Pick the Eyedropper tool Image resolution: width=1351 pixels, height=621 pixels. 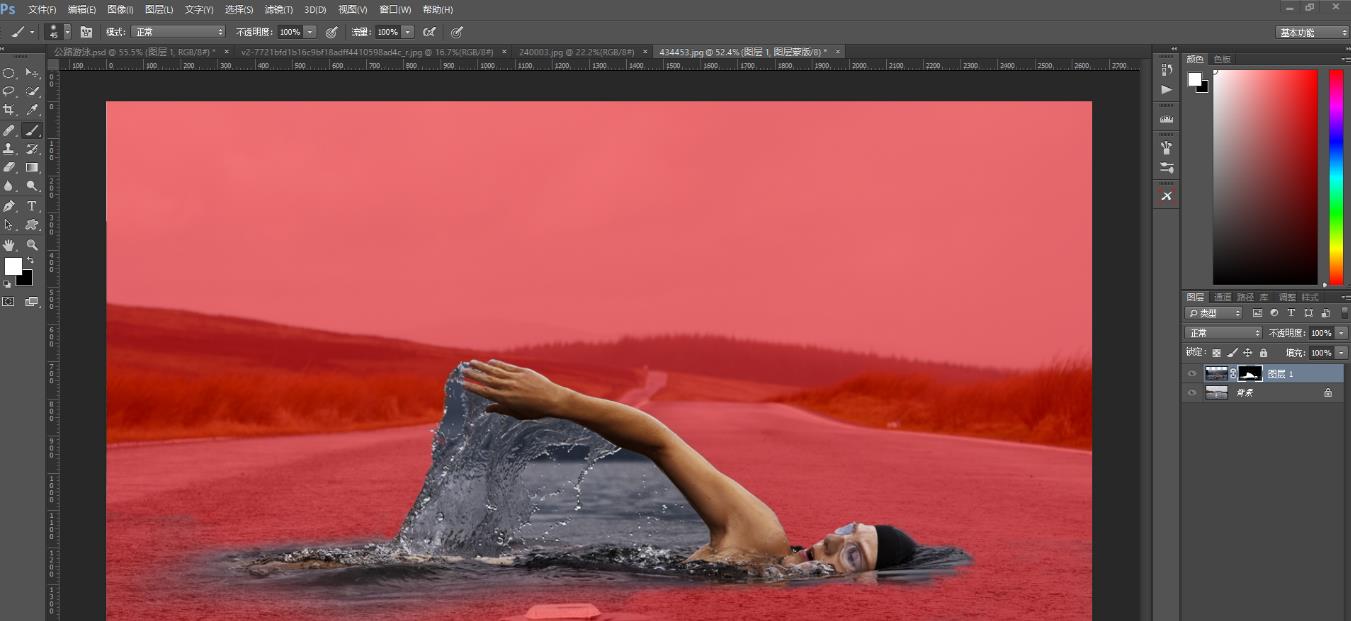tap(32, 110)
